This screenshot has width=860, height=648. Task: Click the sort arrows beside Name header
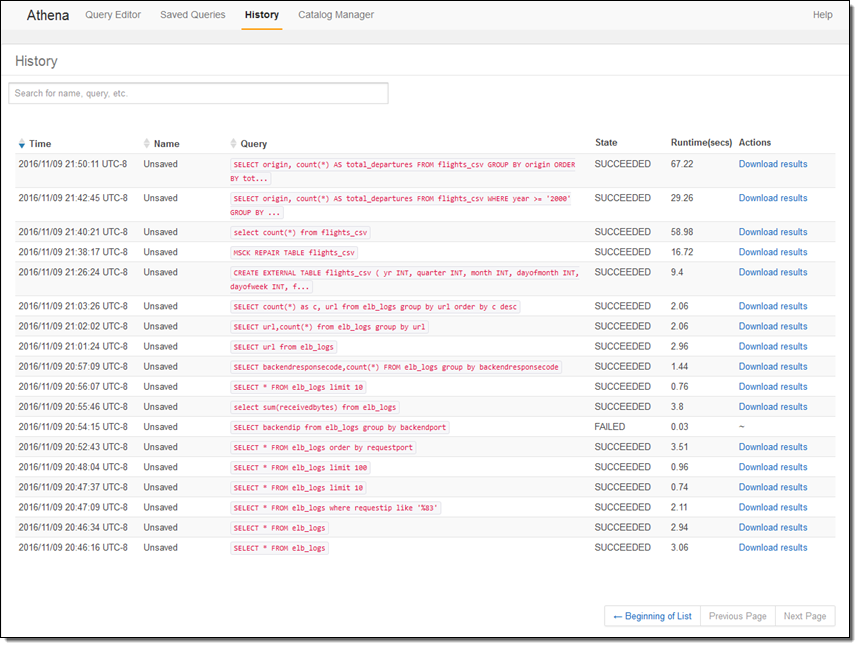(x=148, y=144)
